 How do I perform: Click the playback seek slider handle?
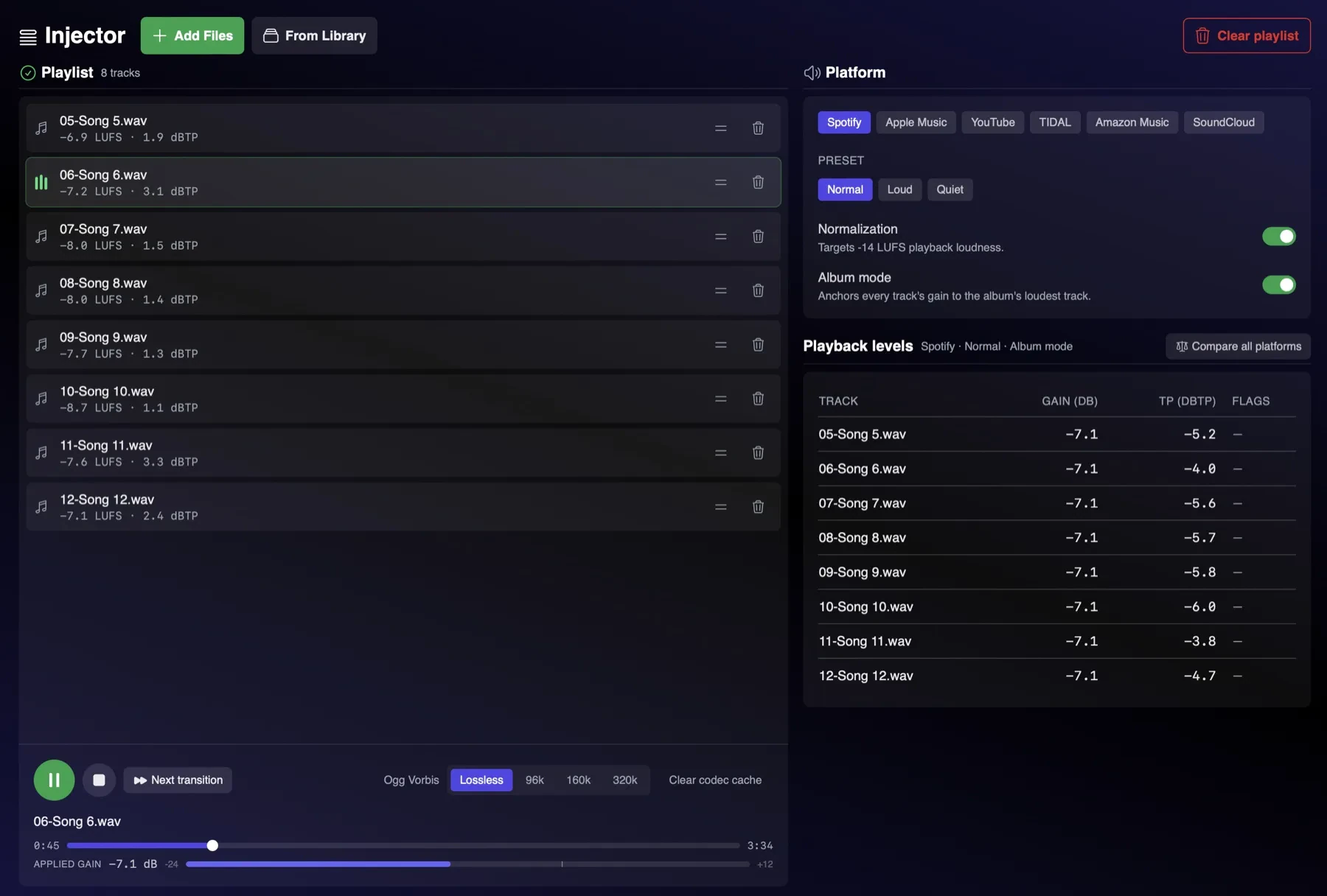(212, 845)
